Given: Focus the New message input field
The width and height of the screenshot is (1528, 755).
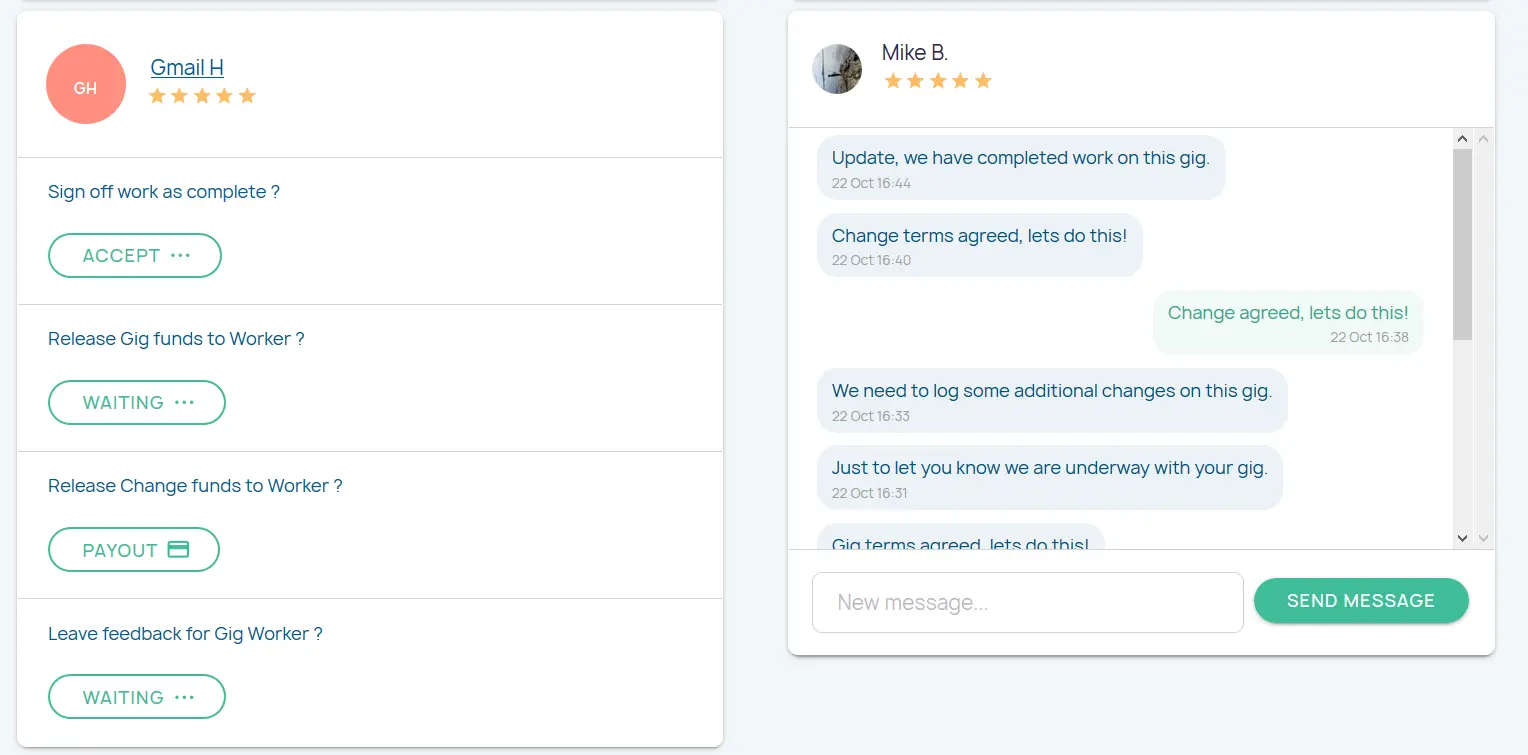Looking at the screenshot, I should point(1027,602).
